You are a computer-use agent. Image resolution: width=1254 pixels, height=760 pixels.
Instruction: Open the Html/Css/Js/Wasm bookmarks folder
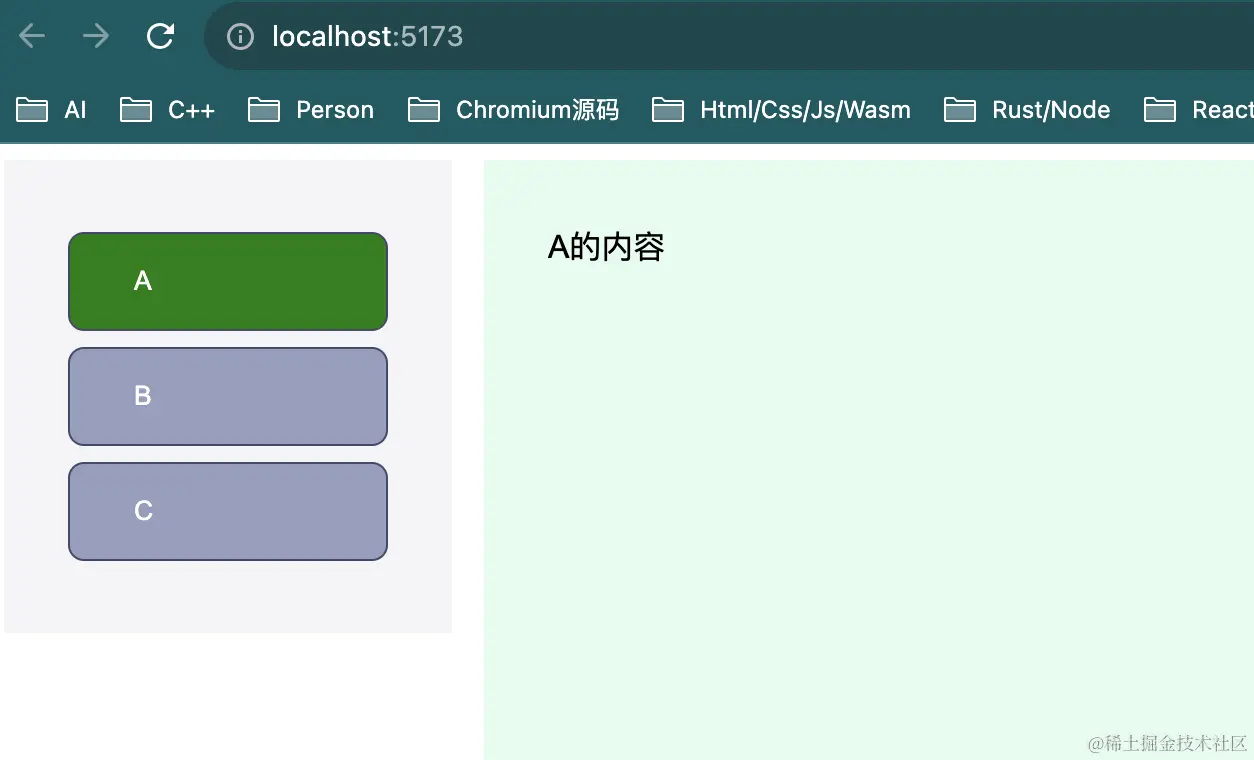pyautogui.click(x=781, y=110)
